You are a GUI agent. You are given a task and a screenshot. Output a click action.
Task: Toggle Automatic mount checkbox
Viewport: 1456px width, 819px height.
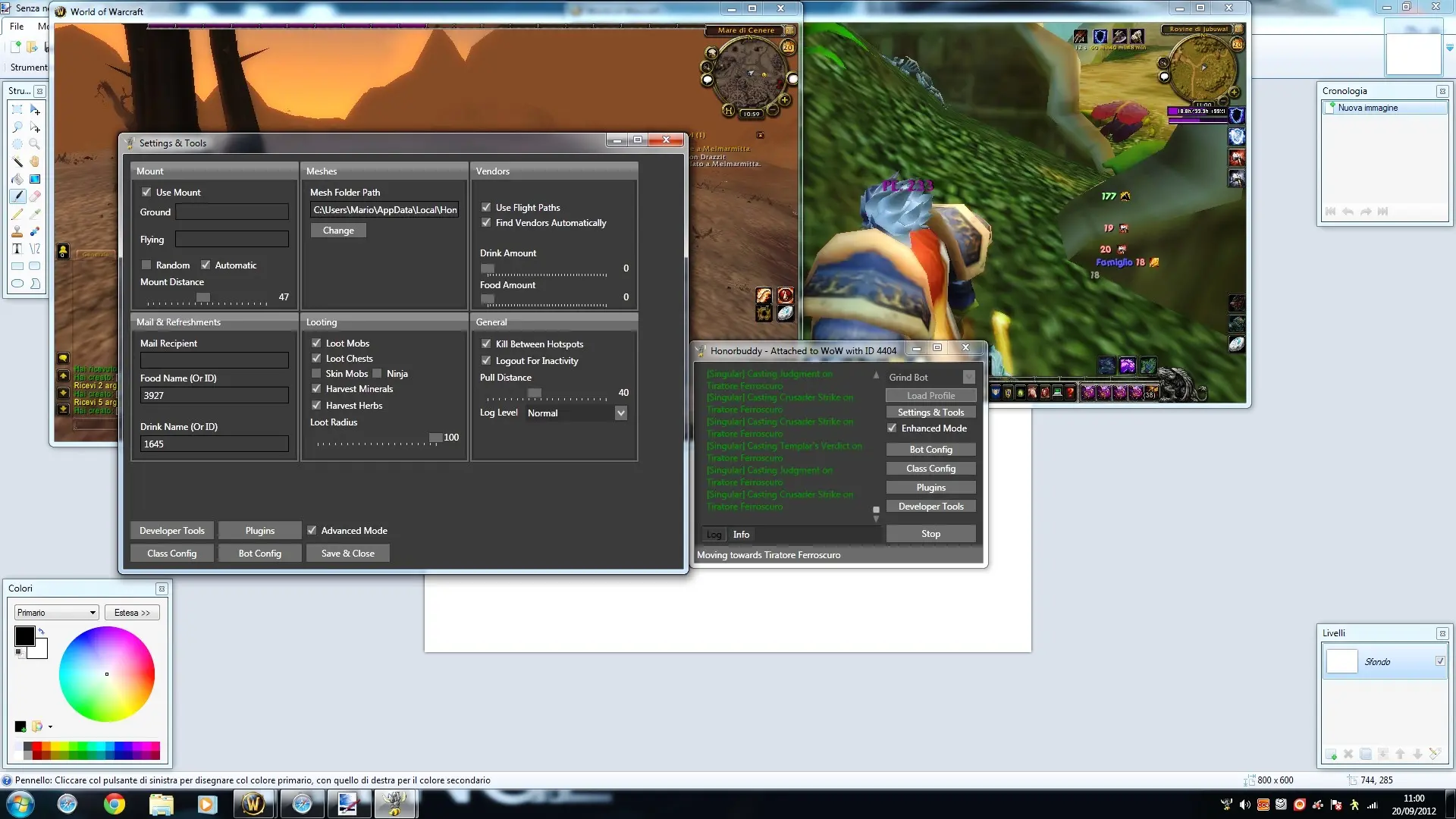point(206,265)
